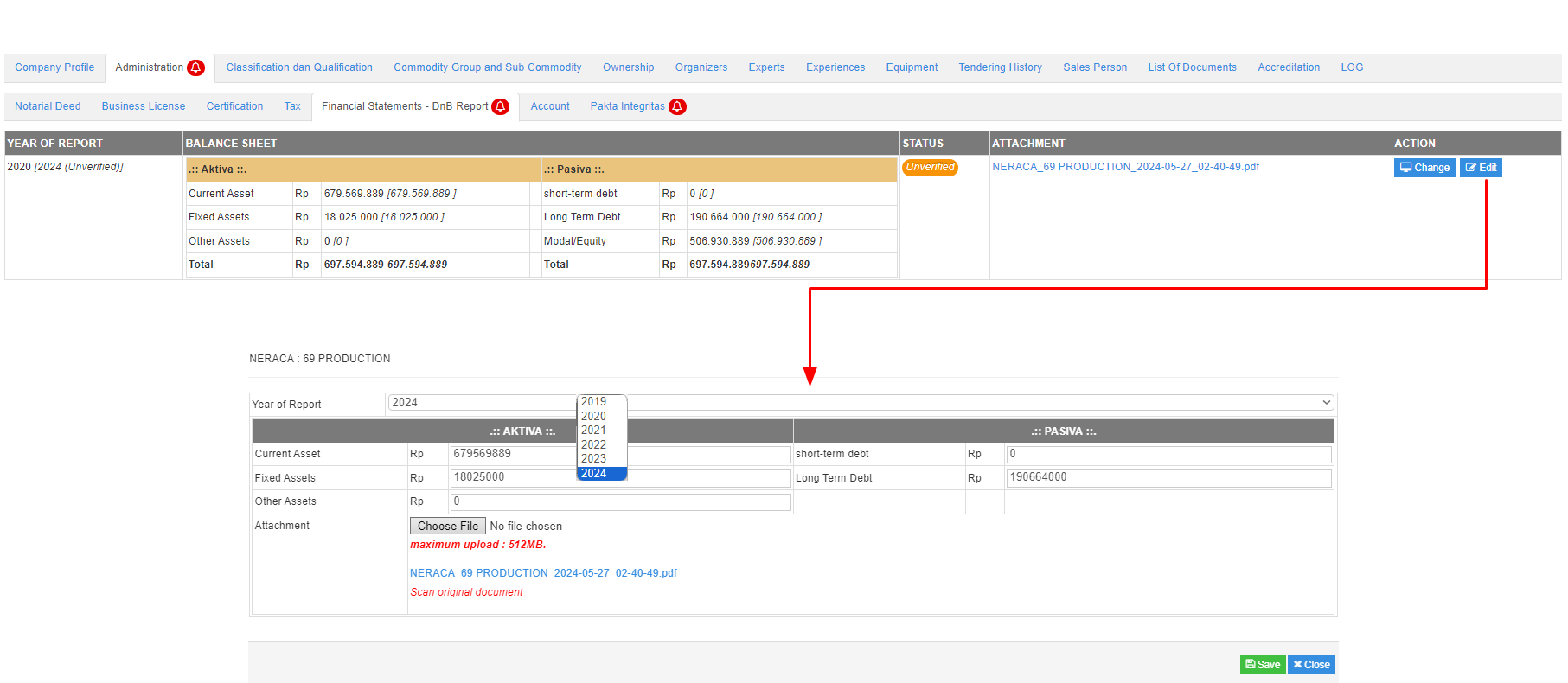Viewport: 1568px width, 683px height.
Task: Click bell icon beside Financial Statements tab
Action: click(500, 106)
